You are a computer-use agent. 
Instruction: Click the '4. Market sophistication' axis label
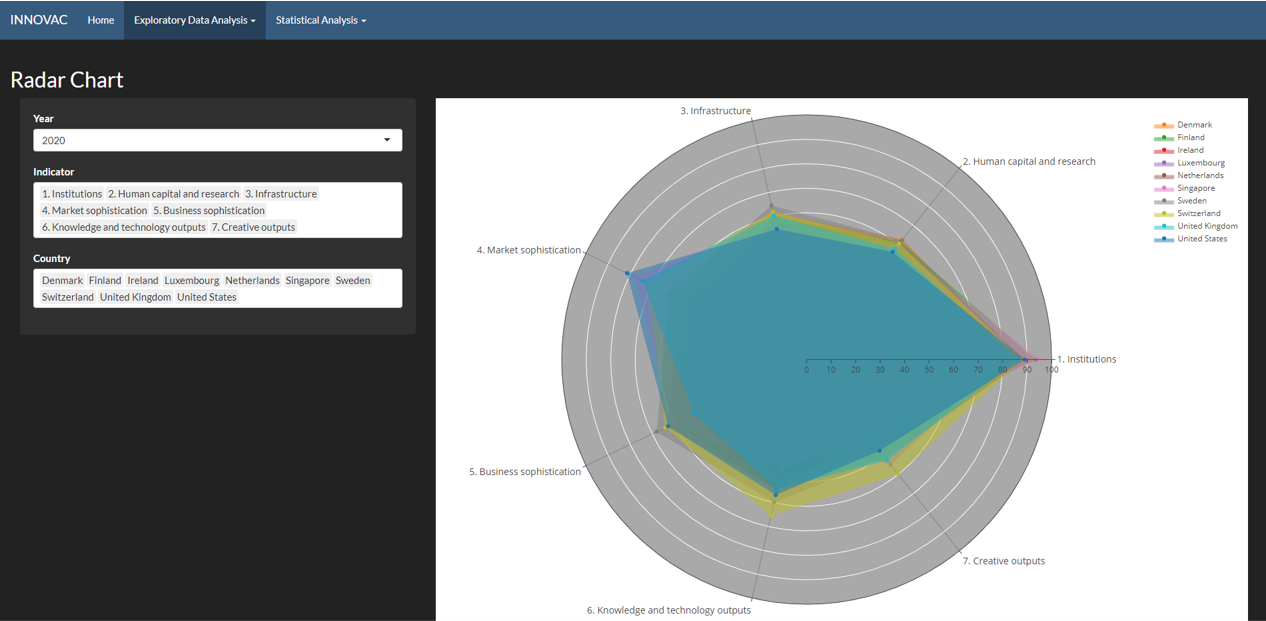(528, 250)
